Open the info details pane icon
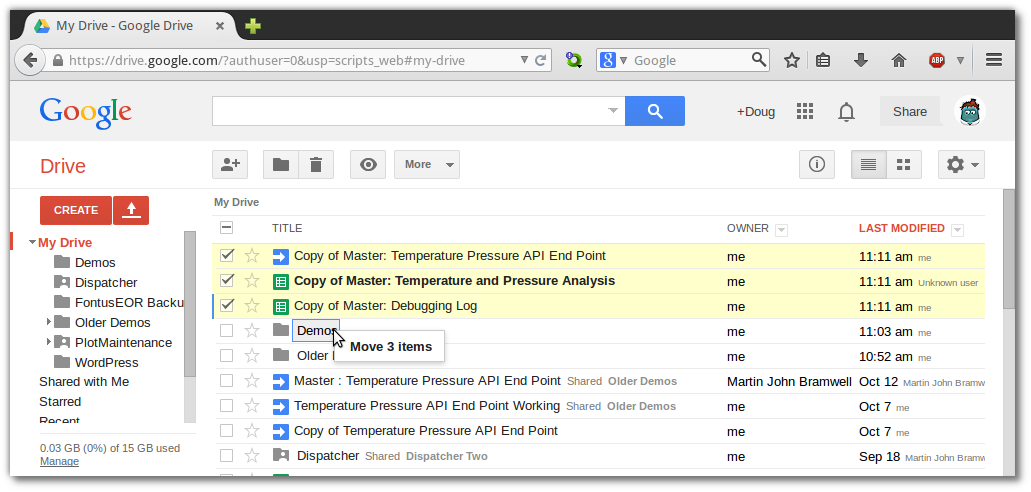1031x492 pixels. coord(817,164)
